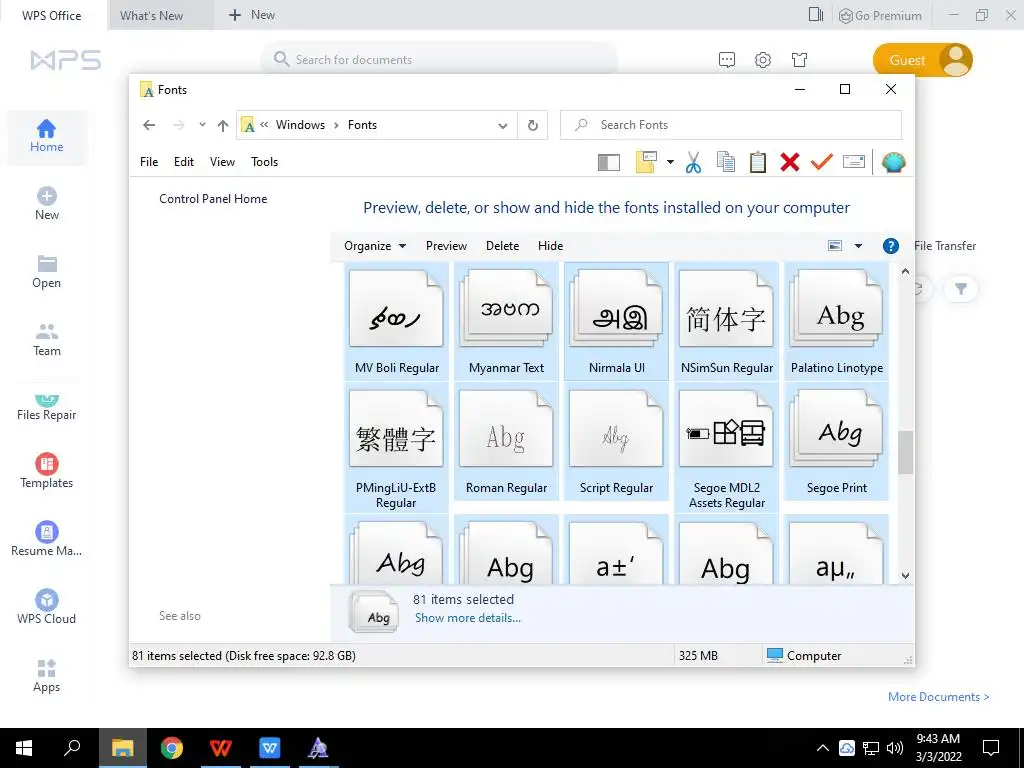Screen dimensions: 1024x768
Task: Click the Properties icon in Fonts toolbar
Action: [x=854, y=162]
